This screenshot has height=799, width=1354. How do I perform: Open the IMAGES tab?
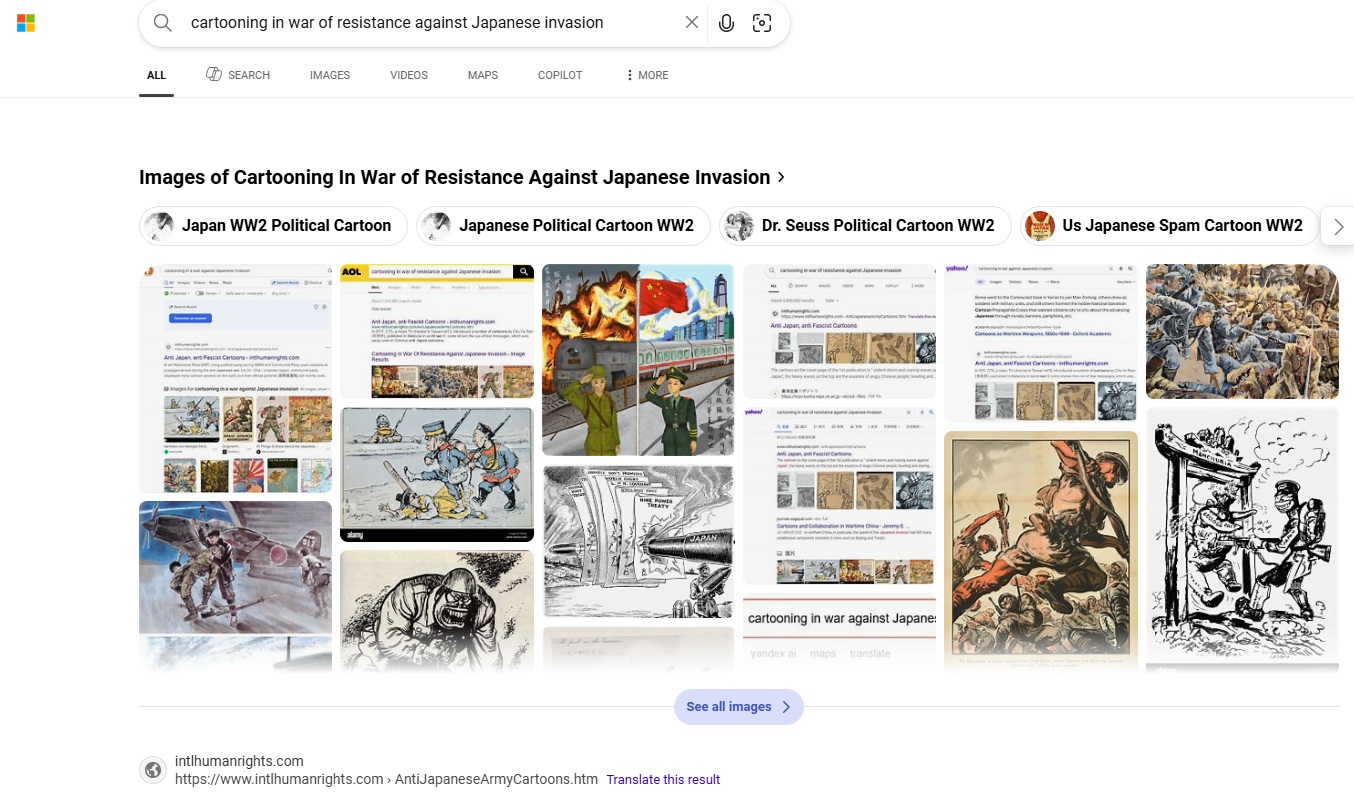(x=330, y=75)
